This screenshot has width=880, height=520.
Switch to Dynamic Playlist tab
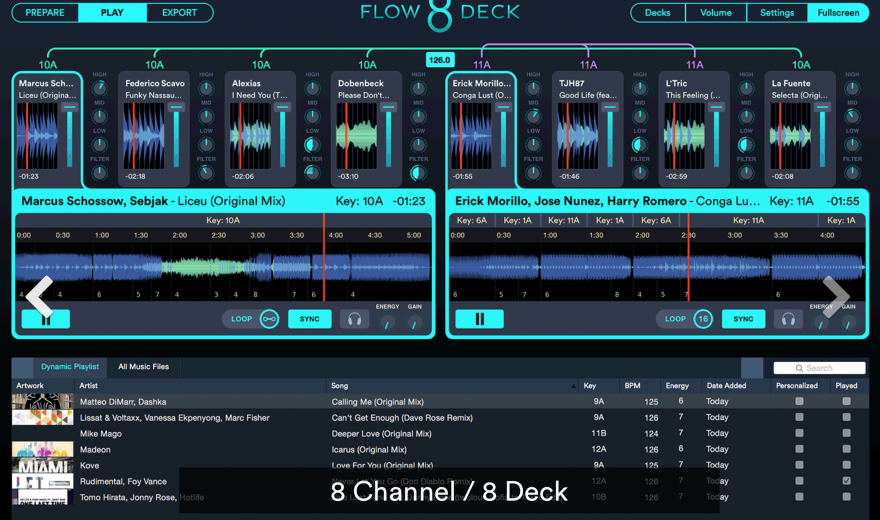click(x=70, y=367)
